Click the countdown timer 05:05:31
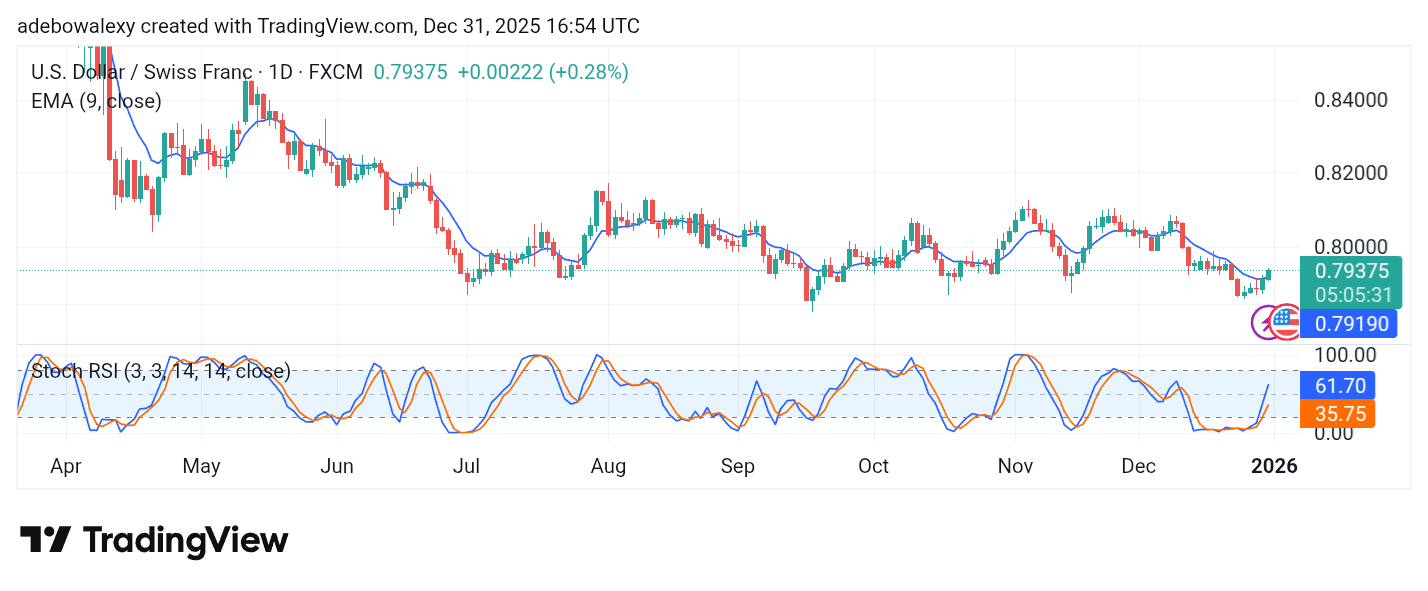The width and height of the screenshot is (1428, 591). pyautogui.click(x=1352, y=295)
